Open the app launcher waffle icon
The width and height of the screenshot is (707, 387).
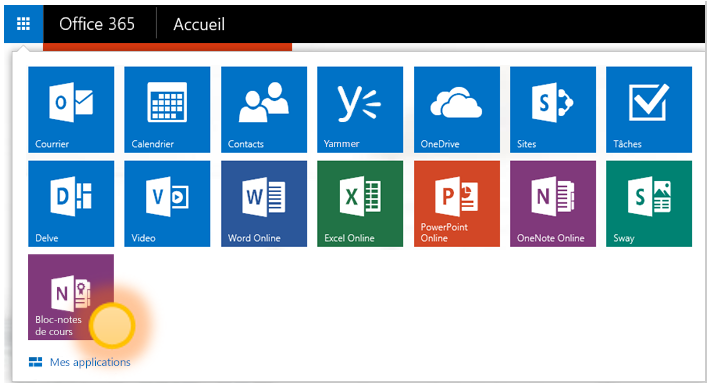coord(23,24)
